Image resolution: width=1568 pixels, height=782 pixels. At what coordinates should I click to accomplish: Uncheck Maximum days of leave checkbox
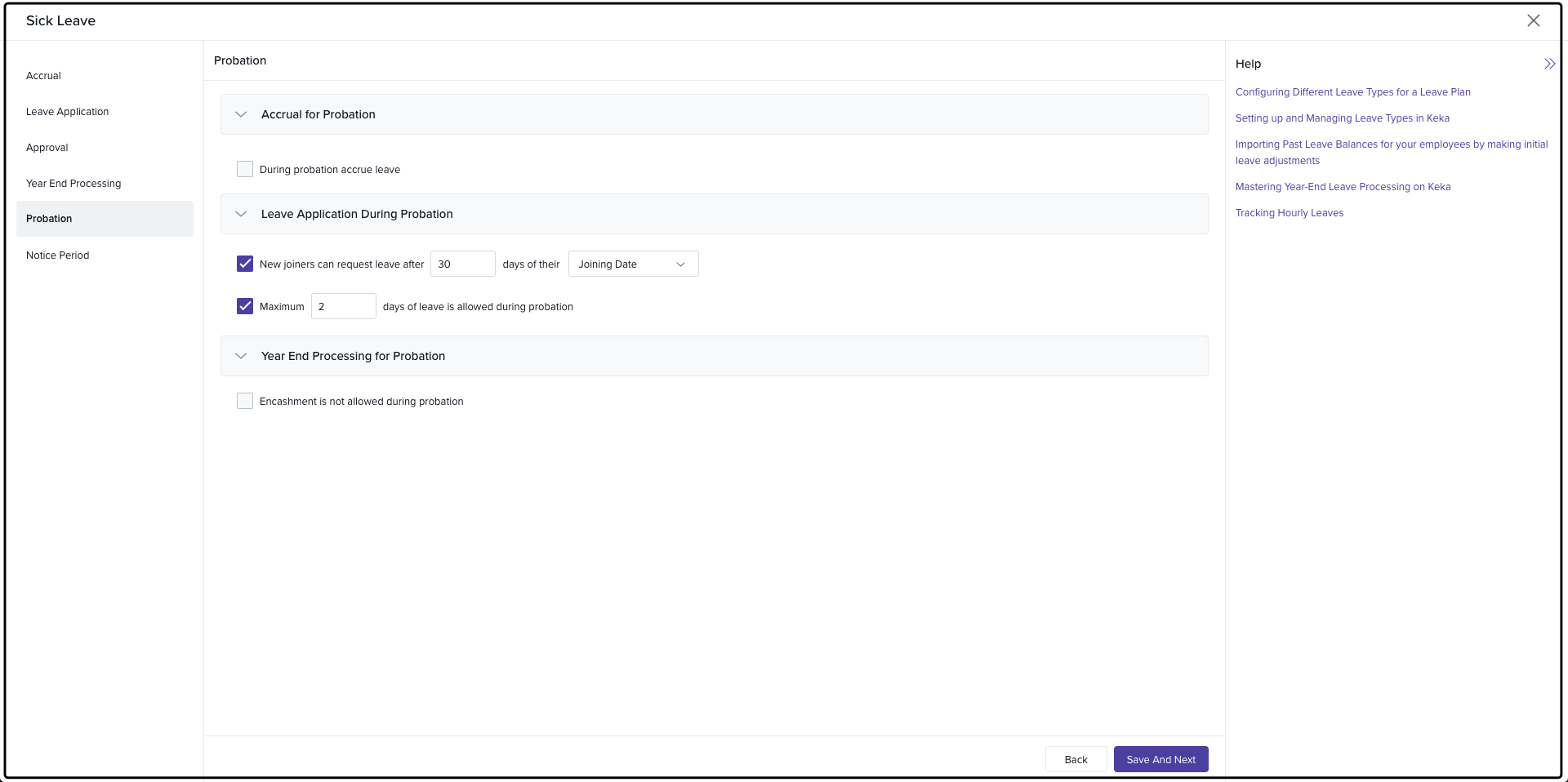[245, 307]
